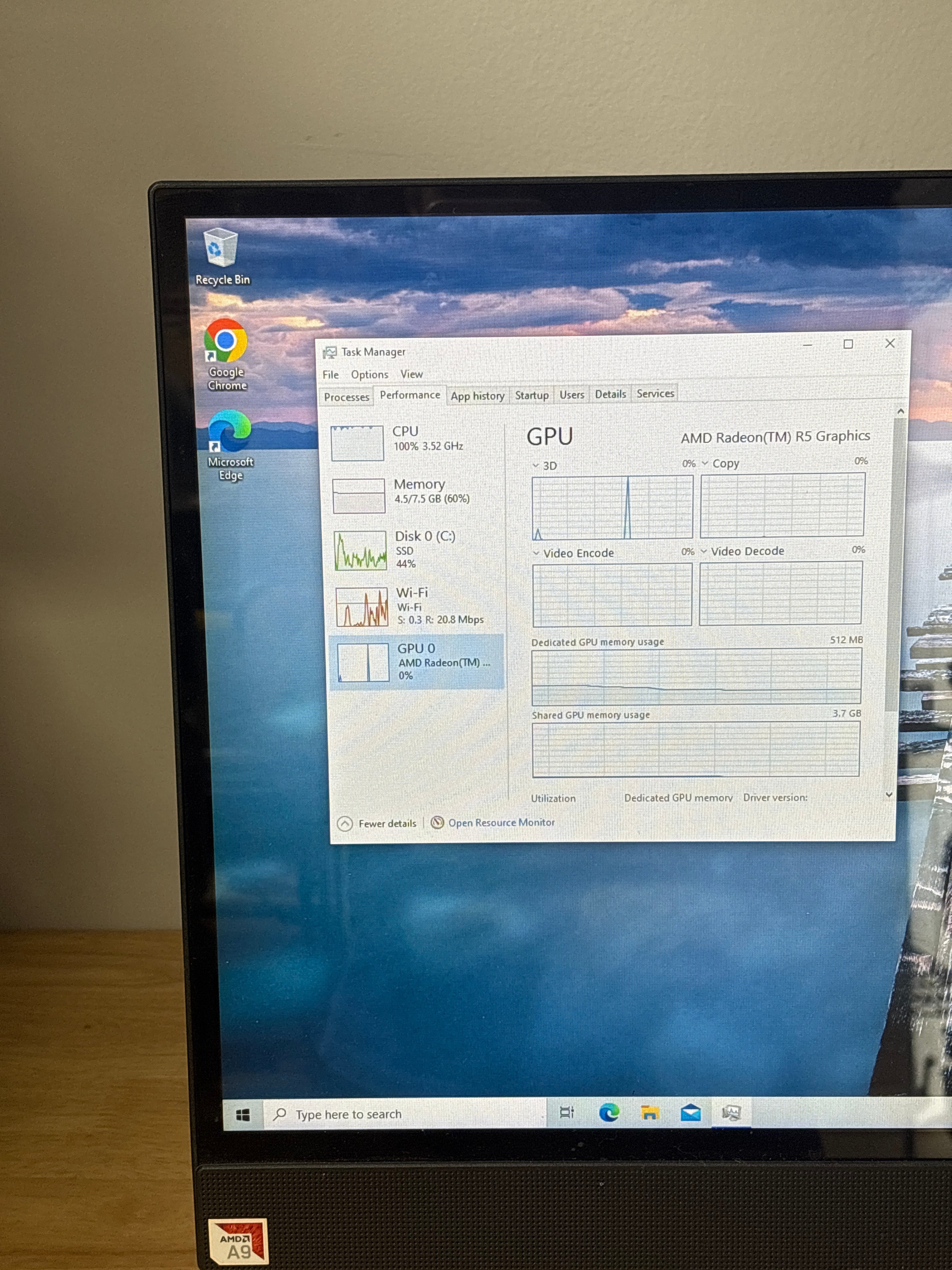Click the Type here to search box

(405, 1114)
